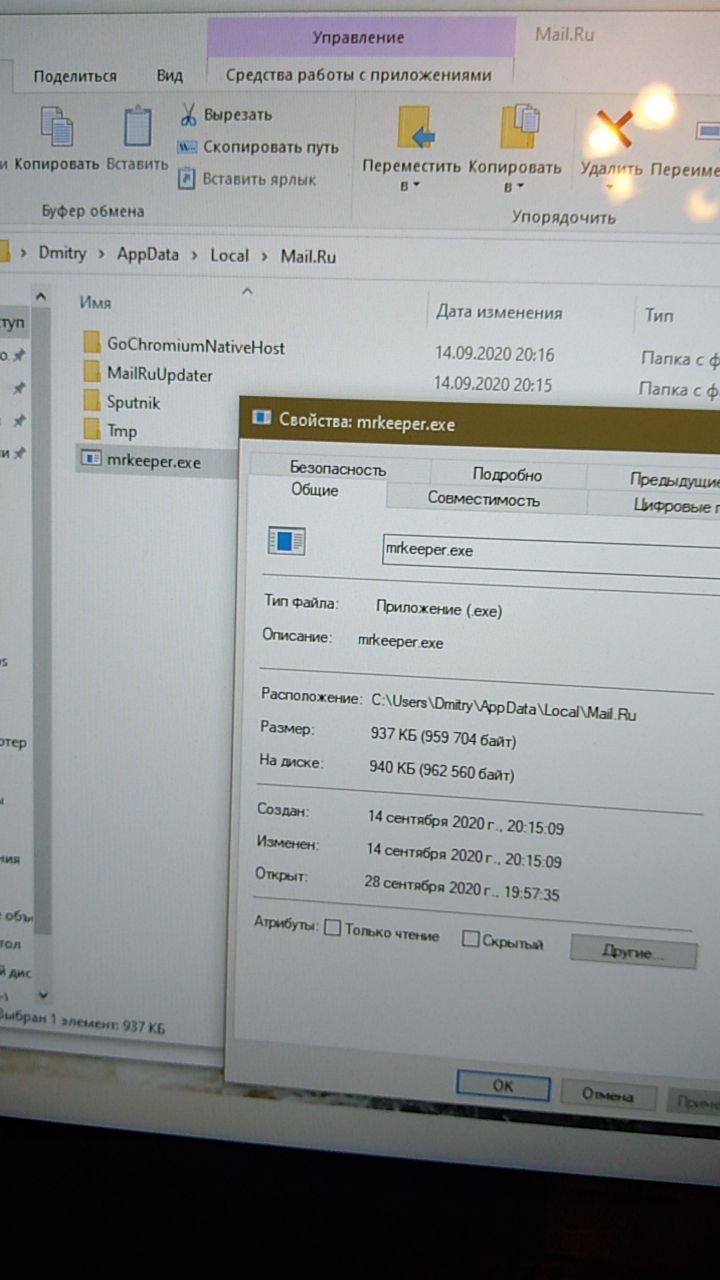
Task: Sort by the Type (Тип) column header
Action: (659, 315)
